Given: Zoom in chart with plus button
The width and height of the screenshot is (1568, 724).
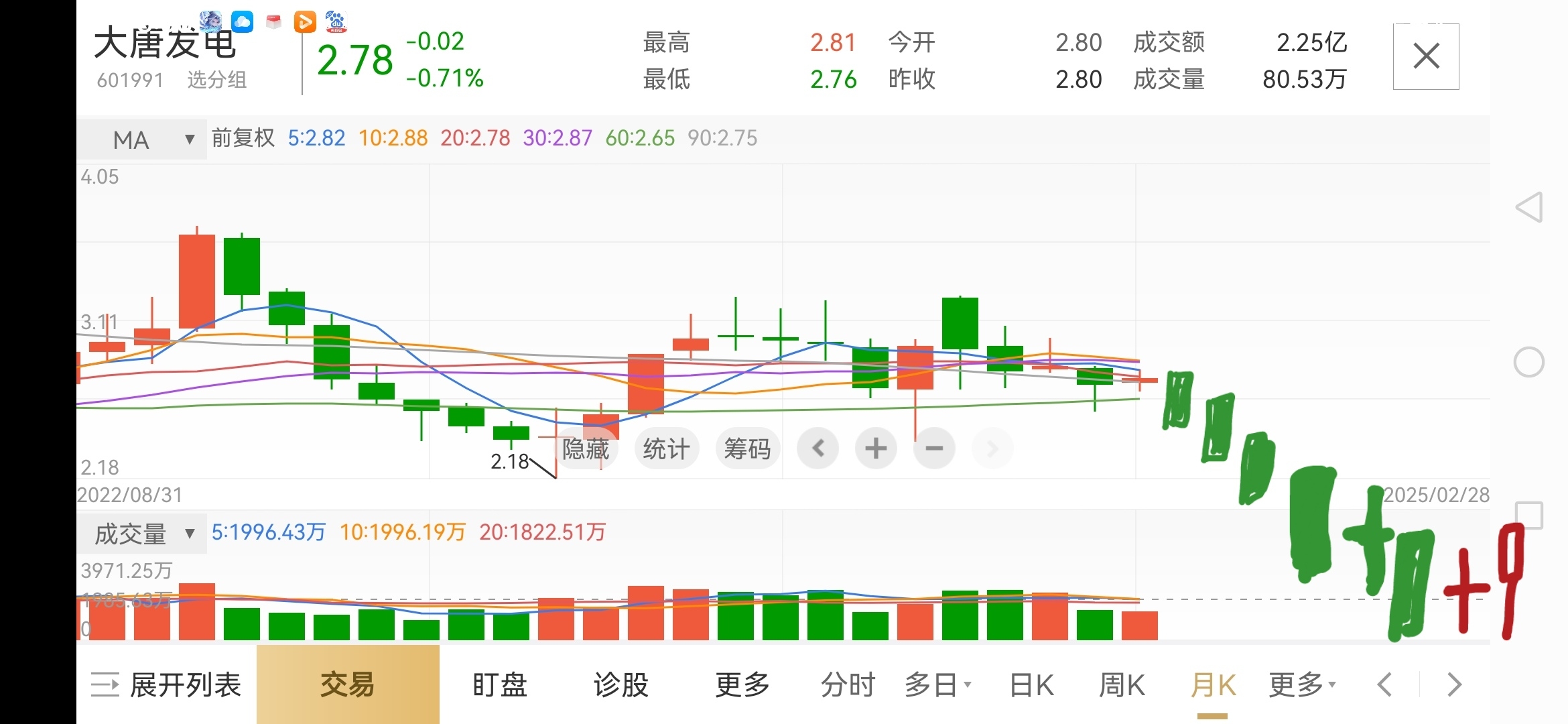Looking at the screenshot, I should pos(876,448).
